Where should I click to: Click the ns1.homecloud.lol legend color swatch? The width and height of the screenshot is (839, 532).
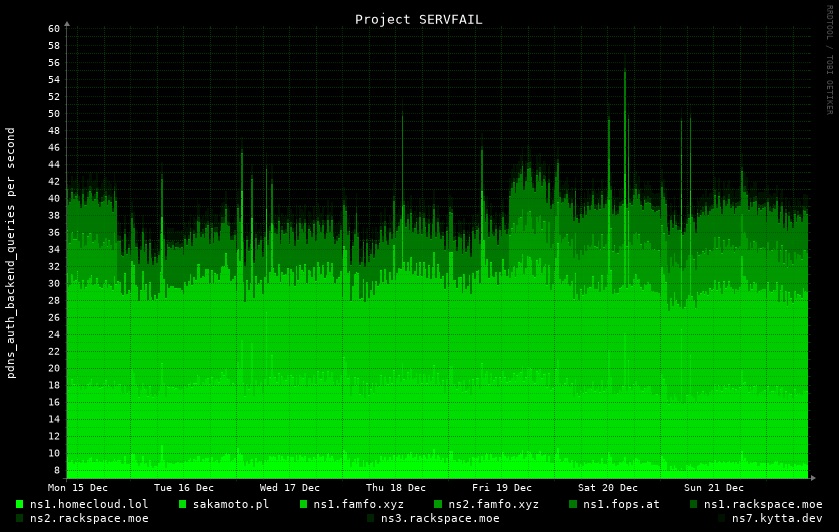pyautogui.click(x=20, y=504)
